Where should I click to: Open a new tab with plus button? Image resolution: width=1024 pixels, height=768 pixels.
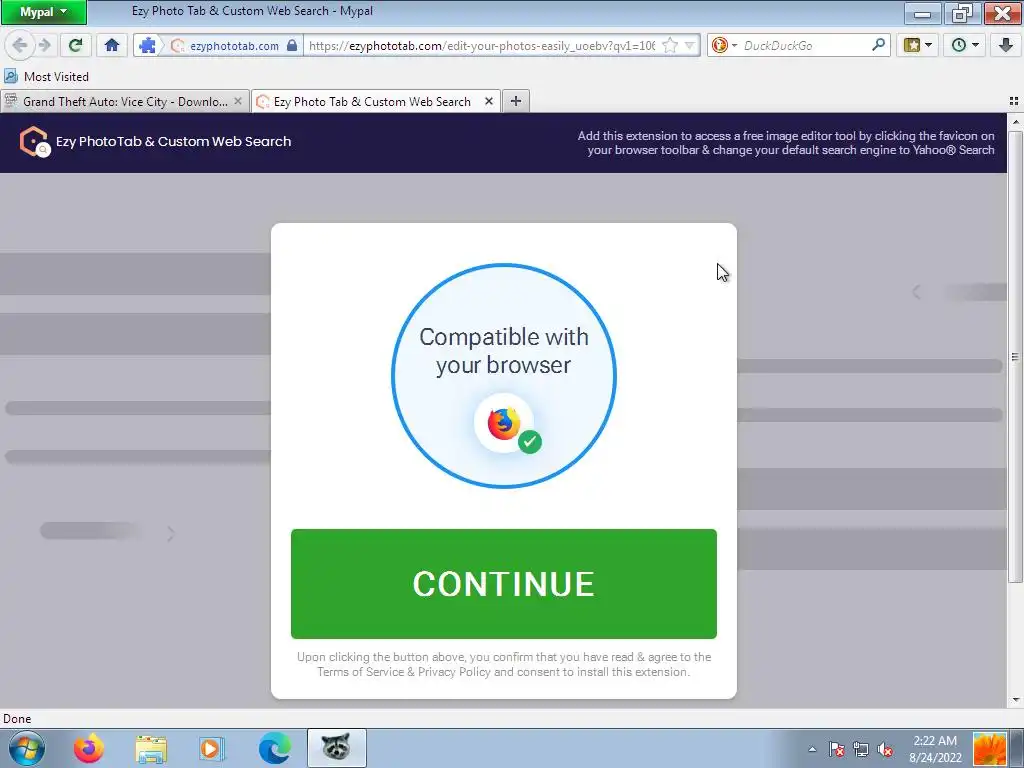pos(516,101)
